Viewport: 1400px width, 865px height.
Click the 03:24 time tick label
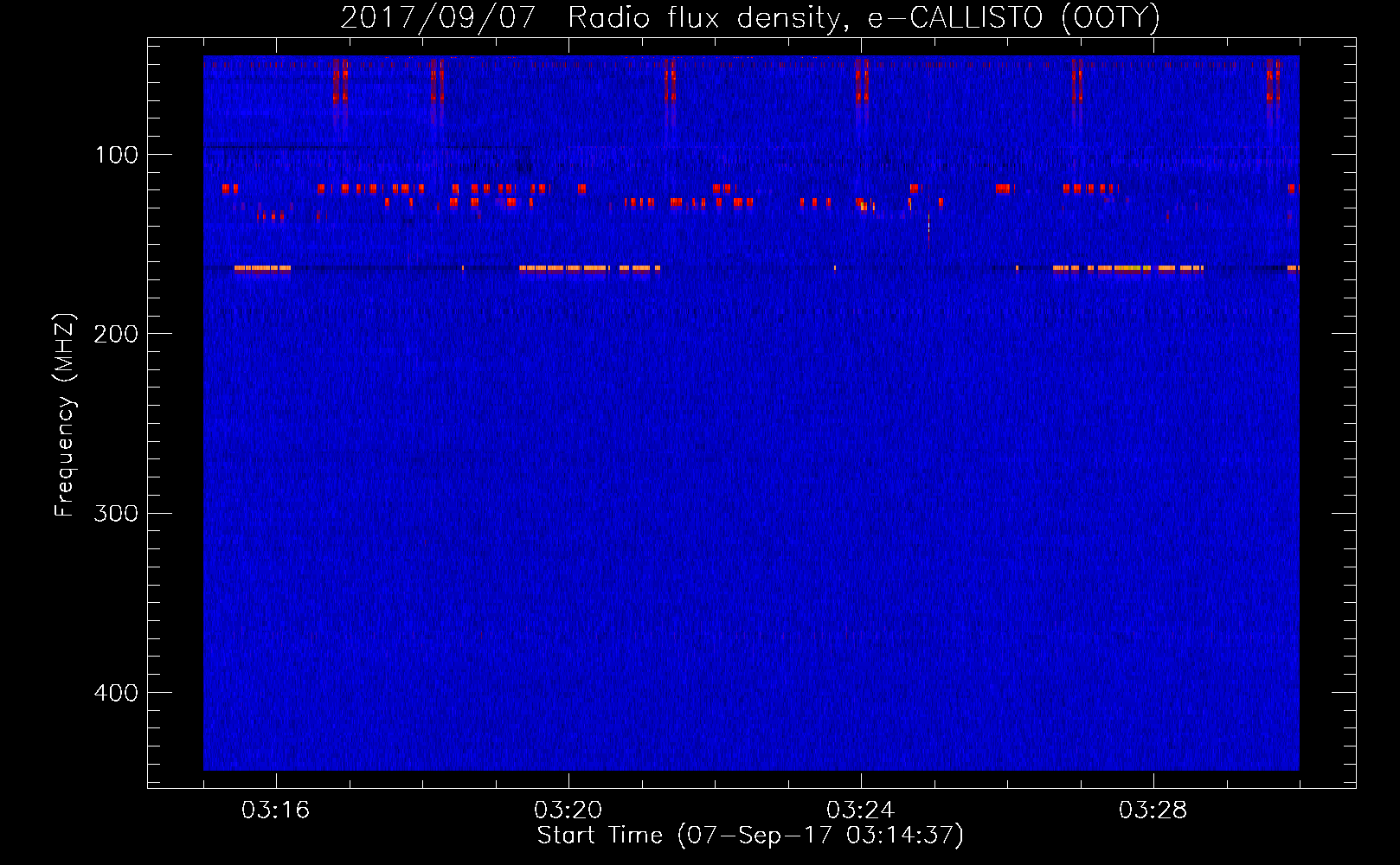tap(860, 811)
